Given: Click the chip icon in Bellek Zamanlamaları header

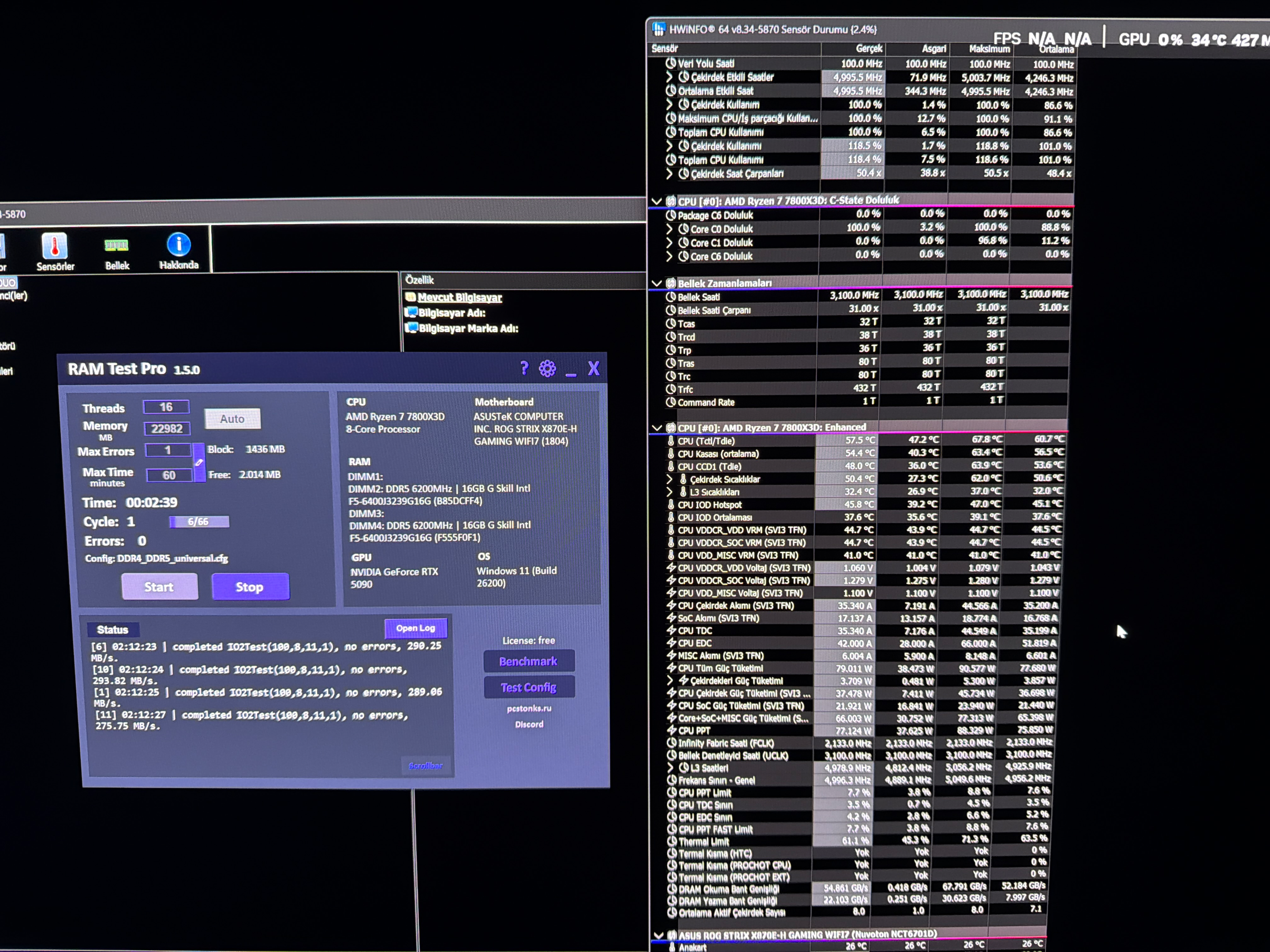Looking at the screenshot, I should (671, 283).
